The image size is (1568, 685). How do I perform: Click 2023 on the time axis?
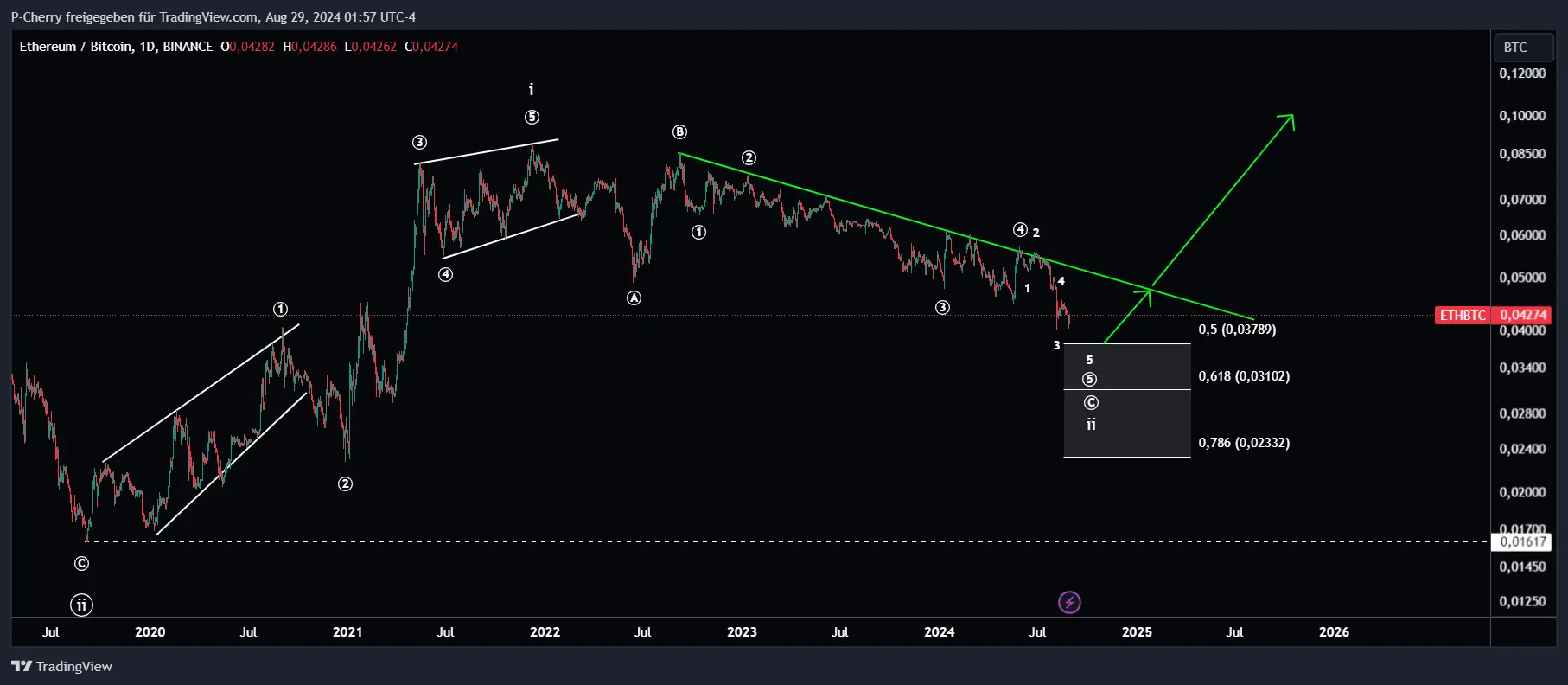[x=742, y=632]
